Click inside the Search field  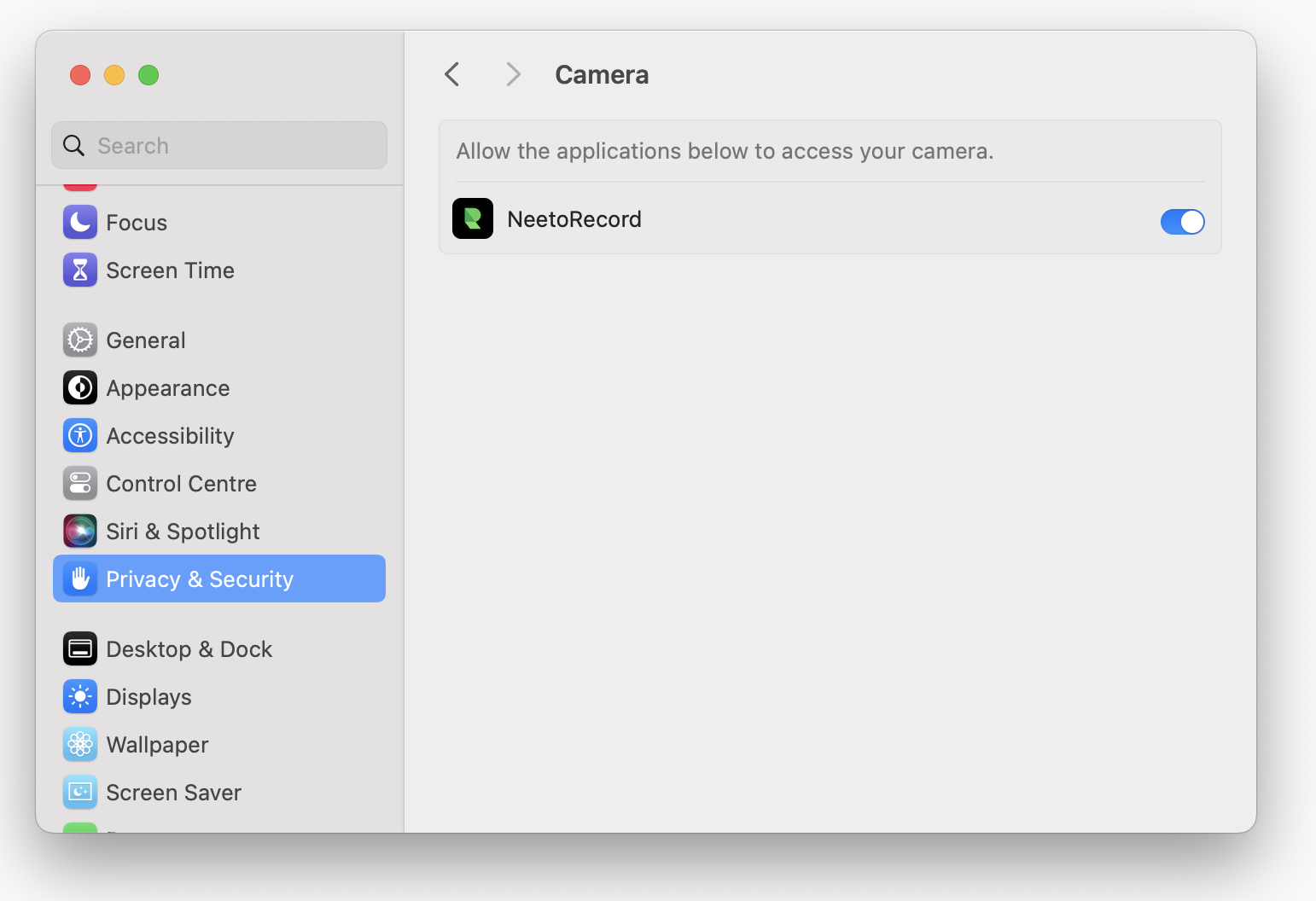(218, 145)
